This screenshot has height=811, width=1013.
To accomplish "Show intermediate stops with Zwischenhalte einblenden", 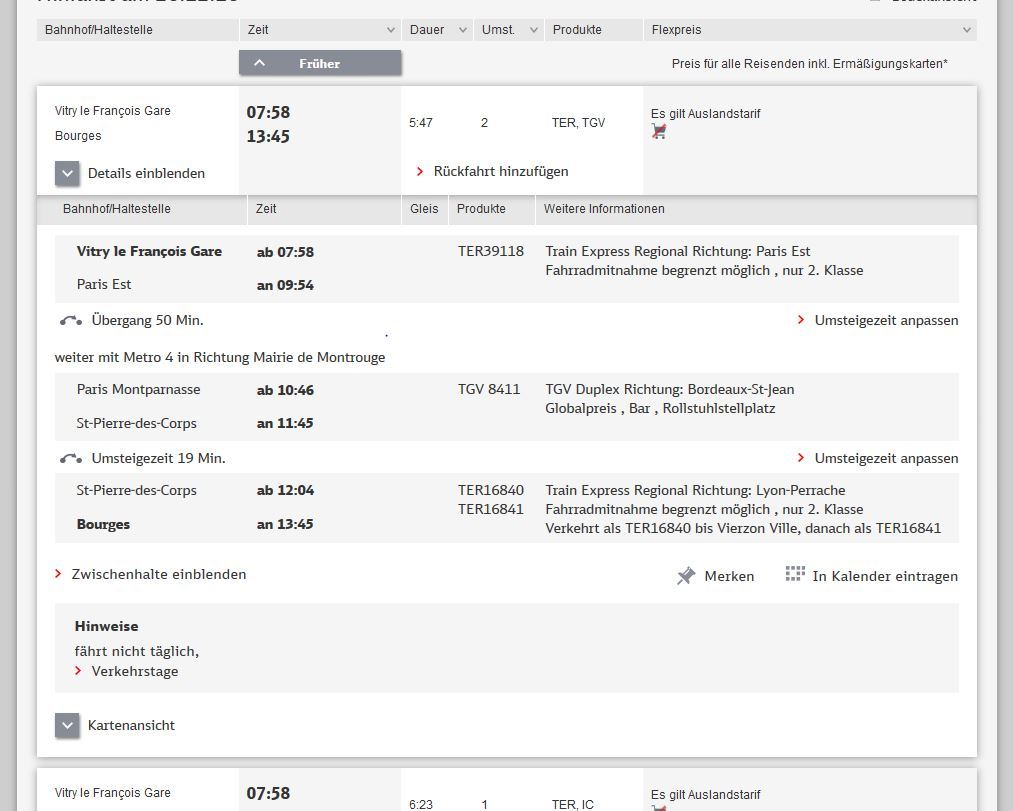I will [x=159, y=574].
